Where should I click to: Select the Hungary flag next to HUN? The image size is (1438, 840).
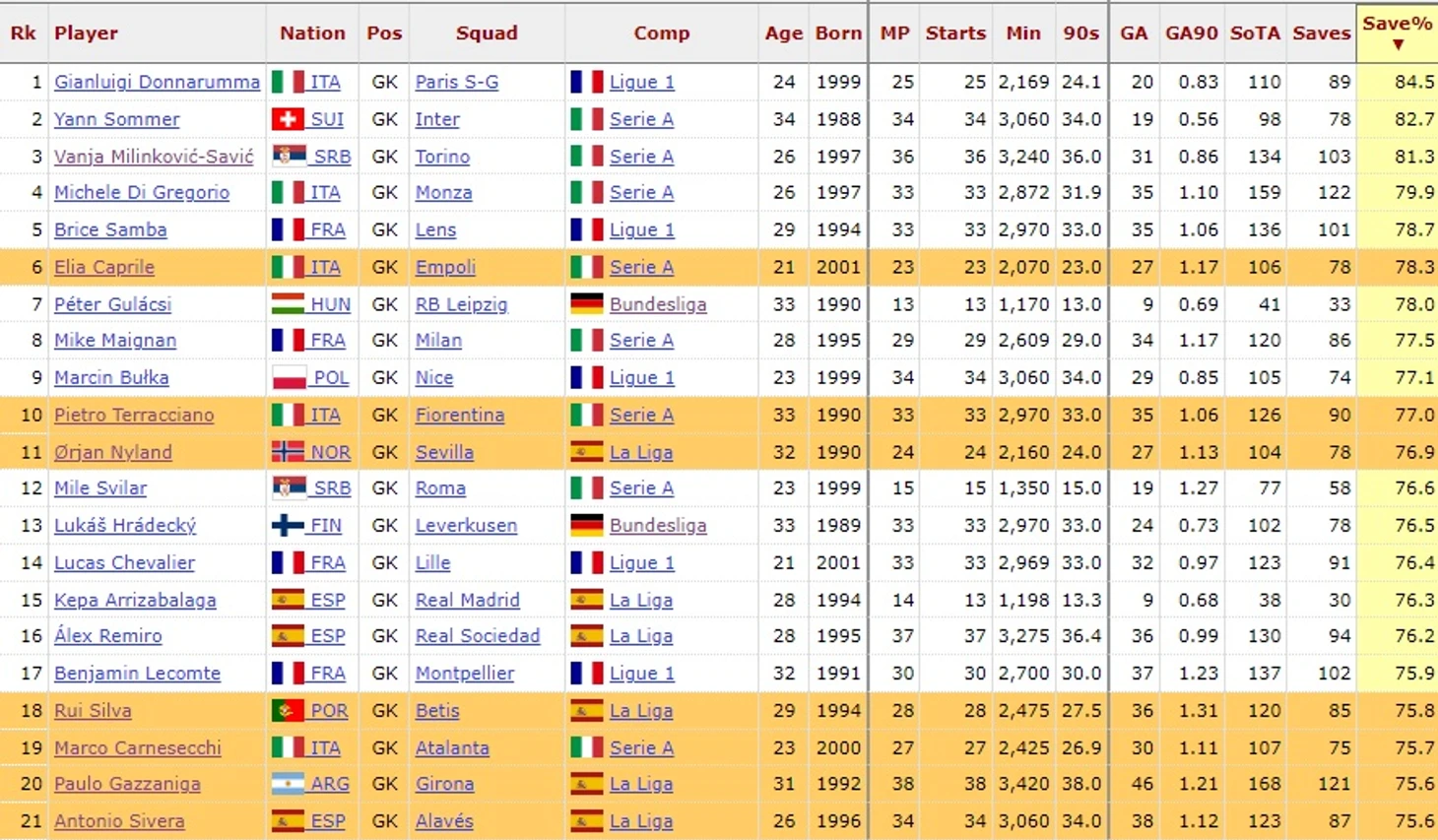(288, 304)
